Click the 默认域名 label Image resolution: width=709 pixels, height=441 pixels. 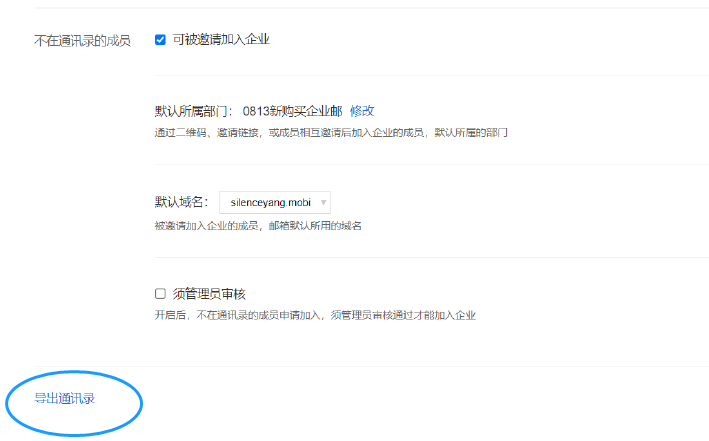tap(181, 202)
